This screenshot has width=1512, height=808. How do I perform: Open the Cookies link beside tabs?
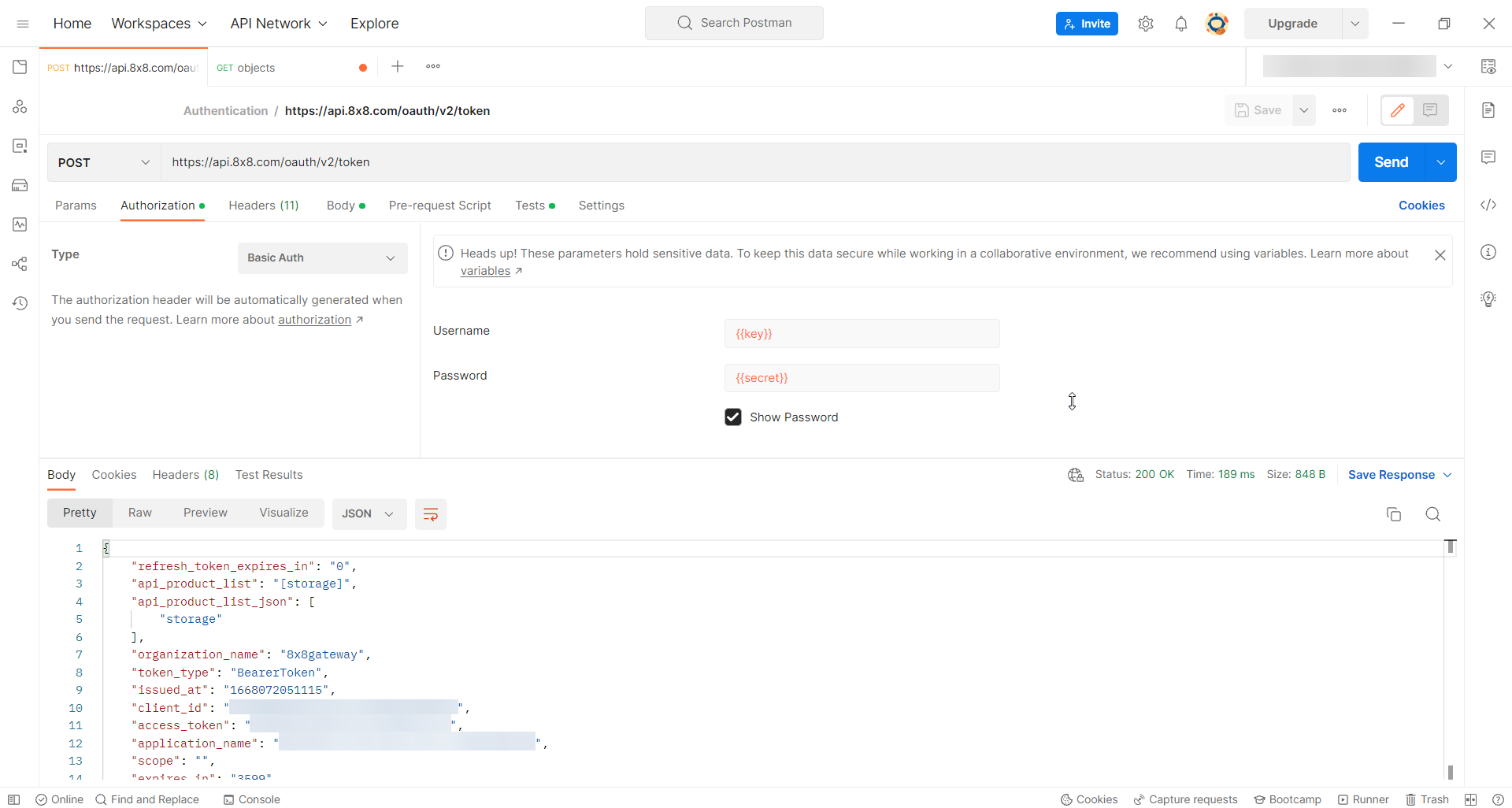[x=1421, y=206]
